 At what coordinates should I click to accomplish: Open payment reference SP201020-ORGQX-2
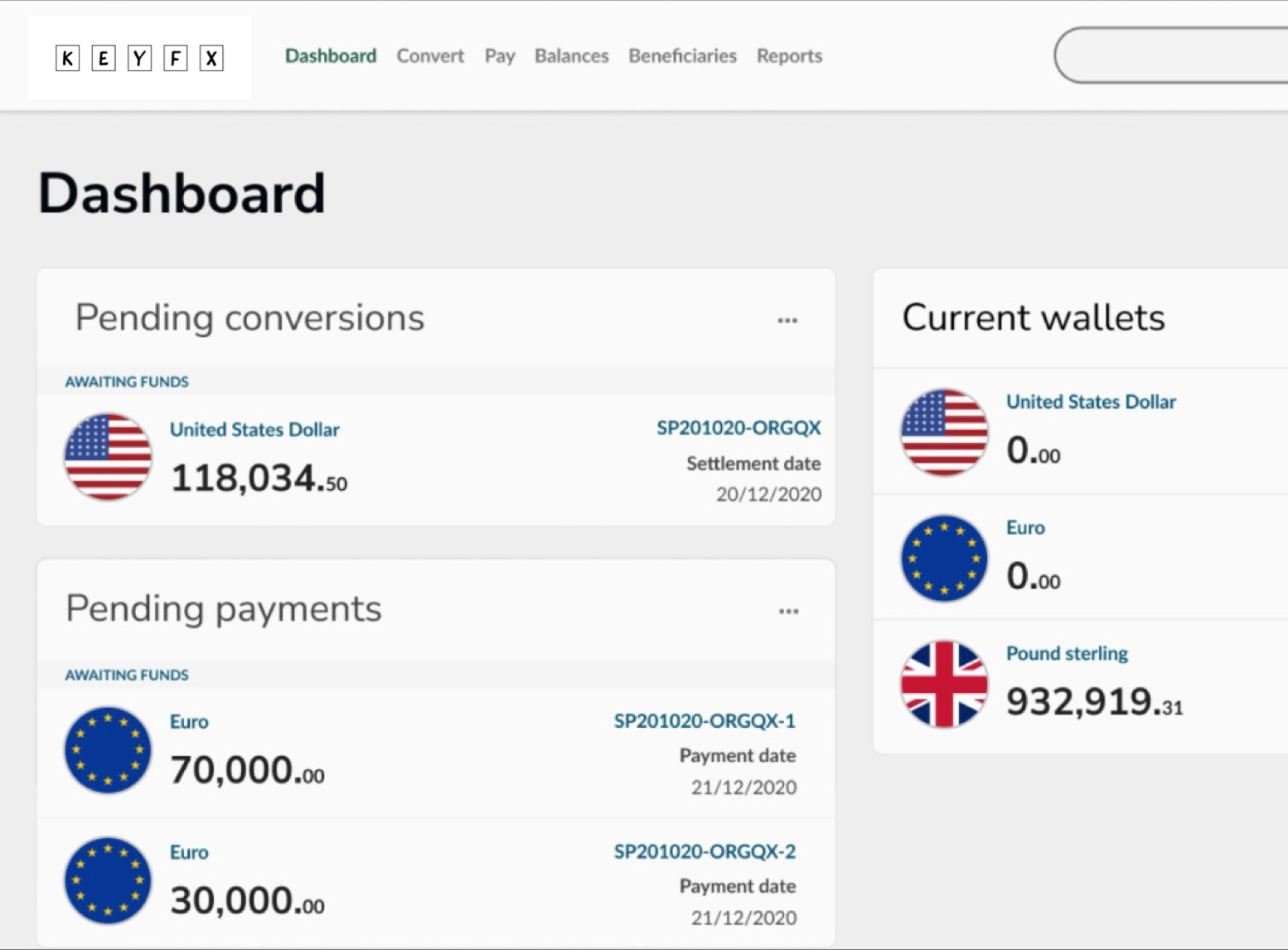tap(705, 851)
